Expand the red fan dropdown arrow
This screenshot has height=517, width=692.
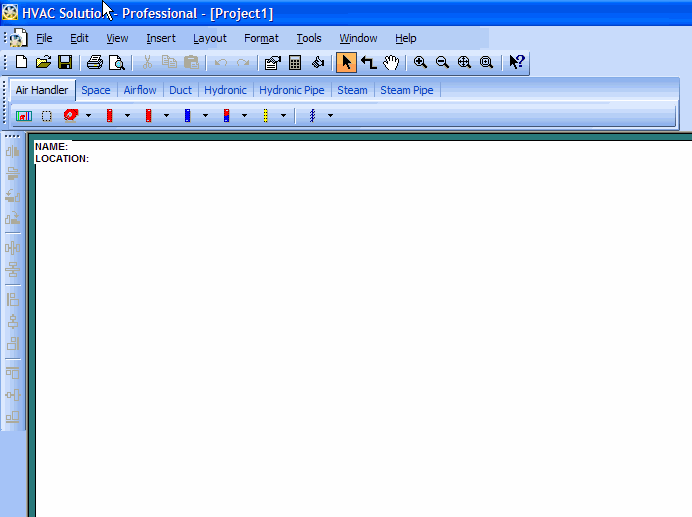click(88, 116)
